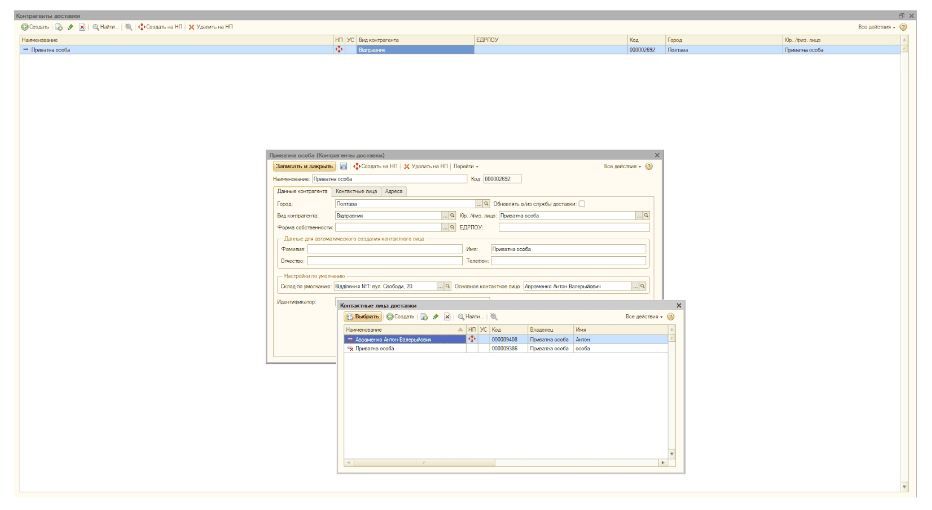This screenshot has width=932, height=510.
Task: Click the copy item icon in the main list toolbar
Action: [60, 26]
